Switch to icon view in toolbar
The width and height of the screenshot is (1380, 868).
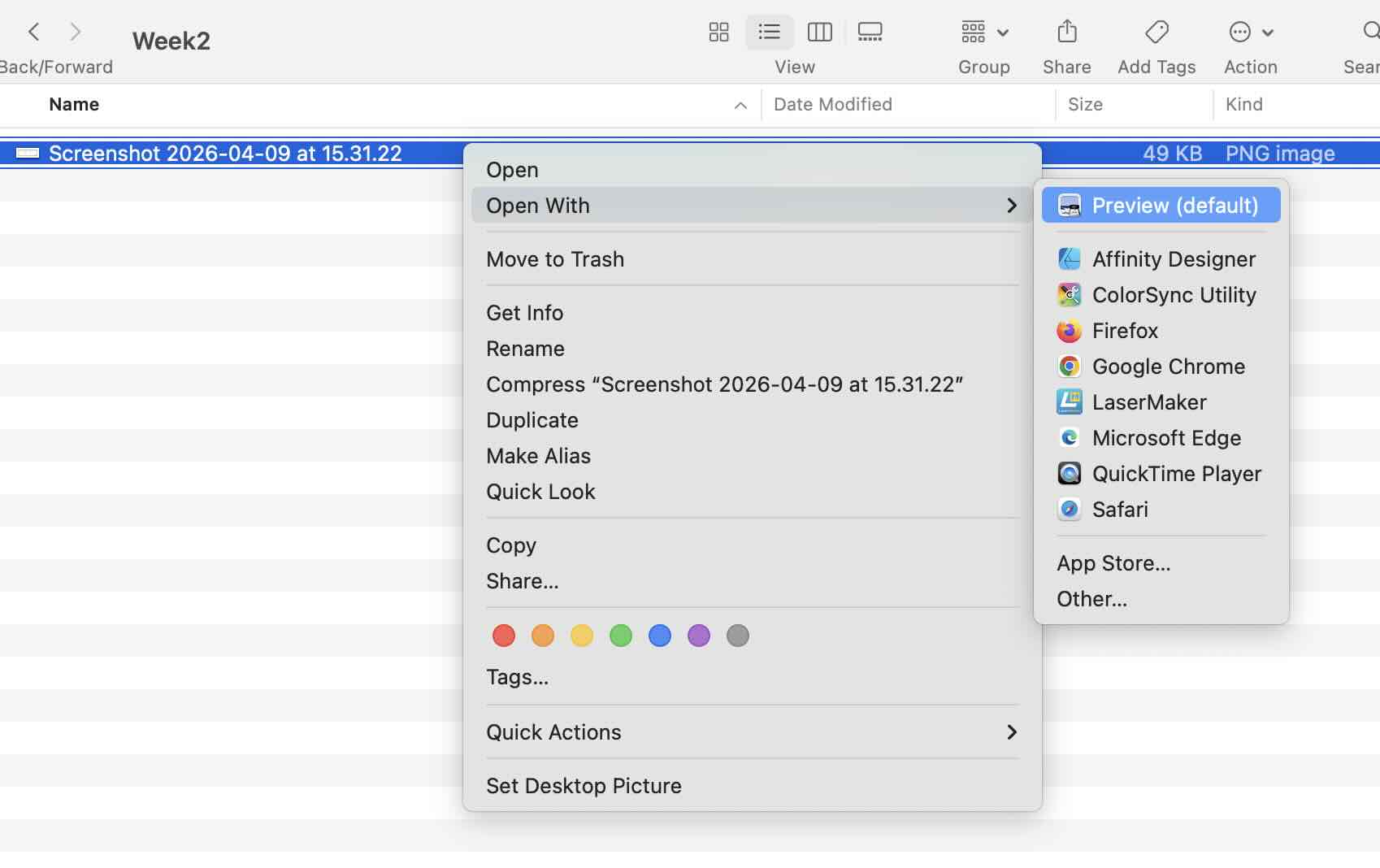pyautogui.click(x=718, y=33)
